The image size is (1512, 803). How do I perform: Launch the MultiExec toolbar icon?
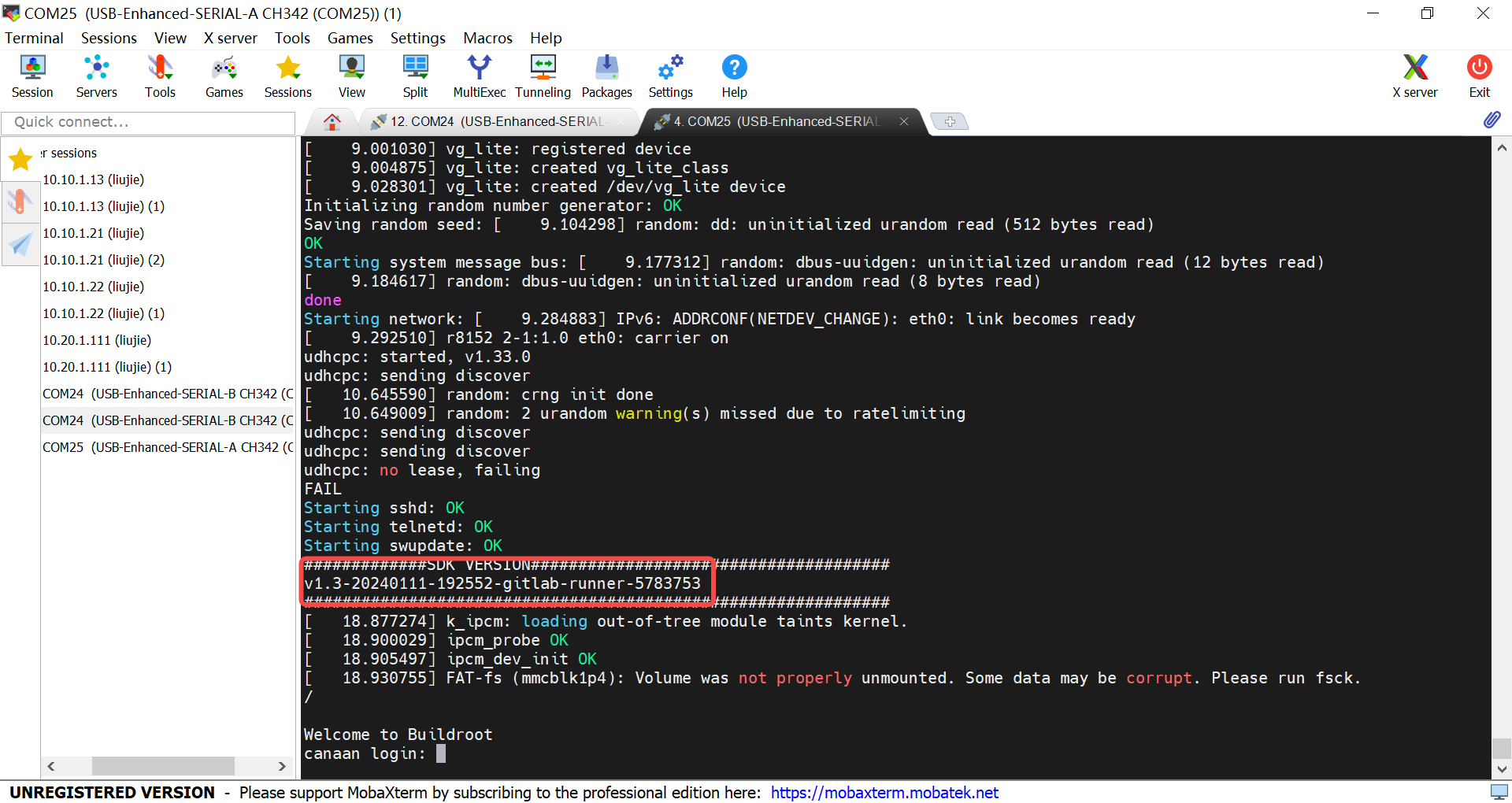click(479, 76)
